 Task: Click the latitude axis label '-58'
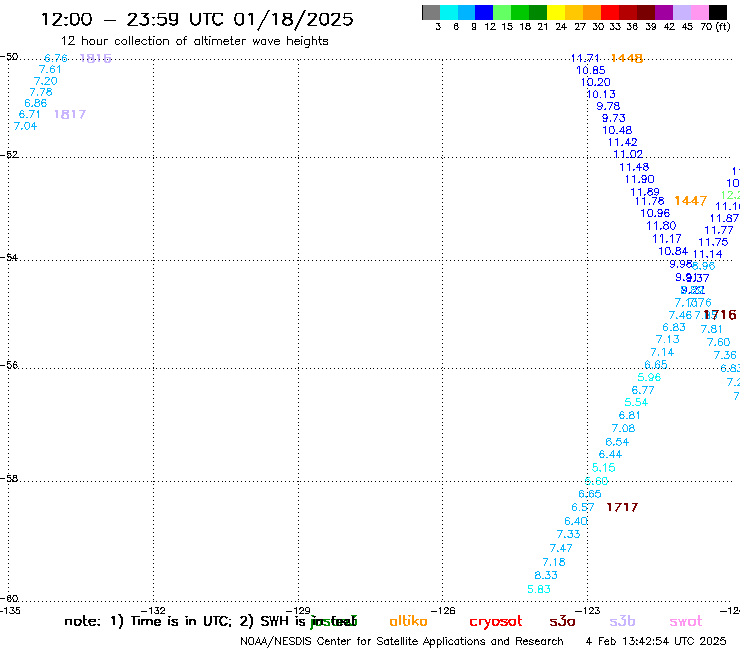pos(9,479)
